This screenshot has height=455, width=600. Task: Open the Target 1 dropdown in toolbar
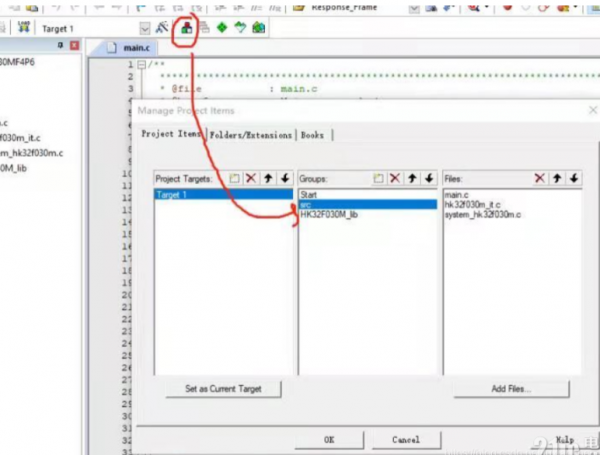pyautogui.click(x=144, y=29)
